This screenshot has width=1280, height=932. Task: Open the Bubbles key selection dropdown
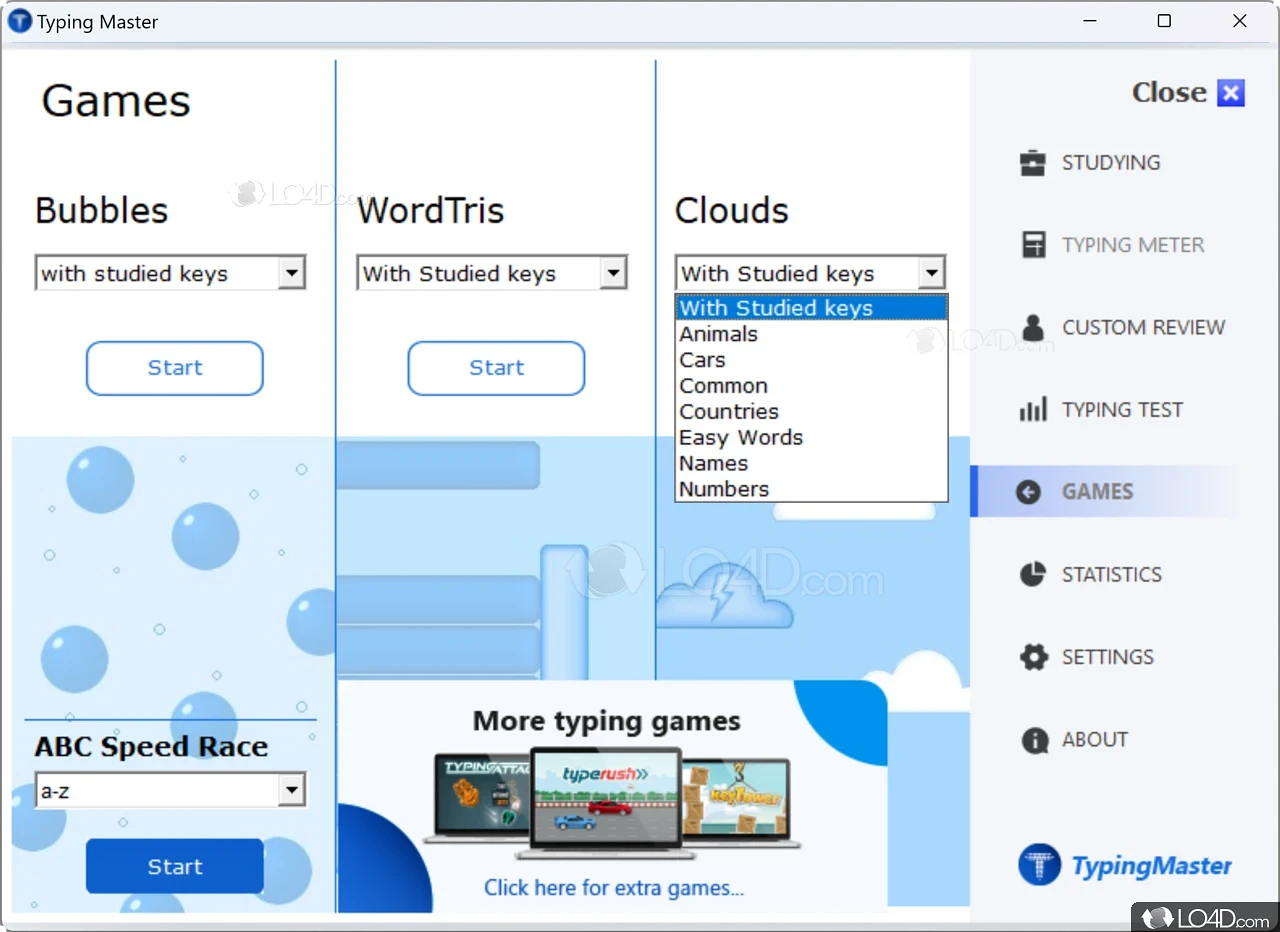tap(292, 272)
